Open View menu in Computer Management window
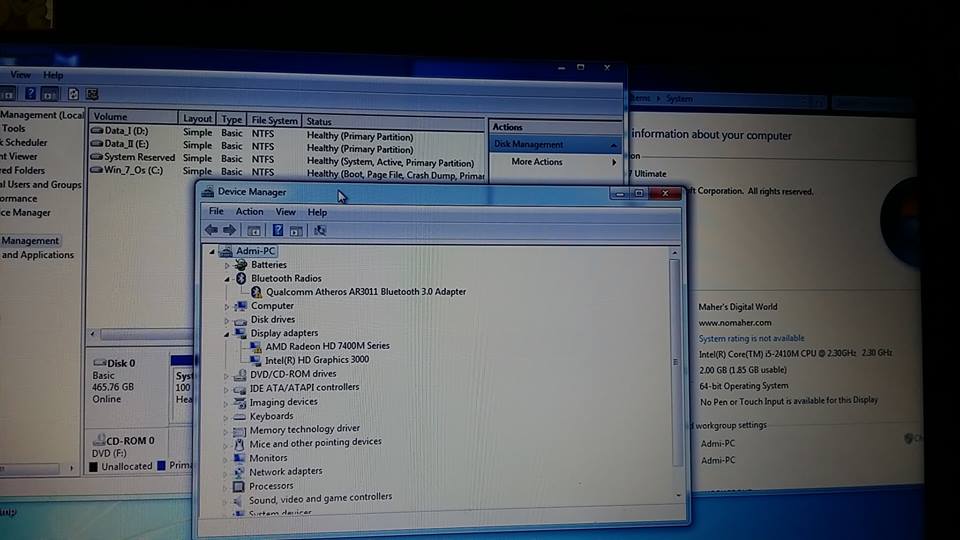 (x=20, y=74)
